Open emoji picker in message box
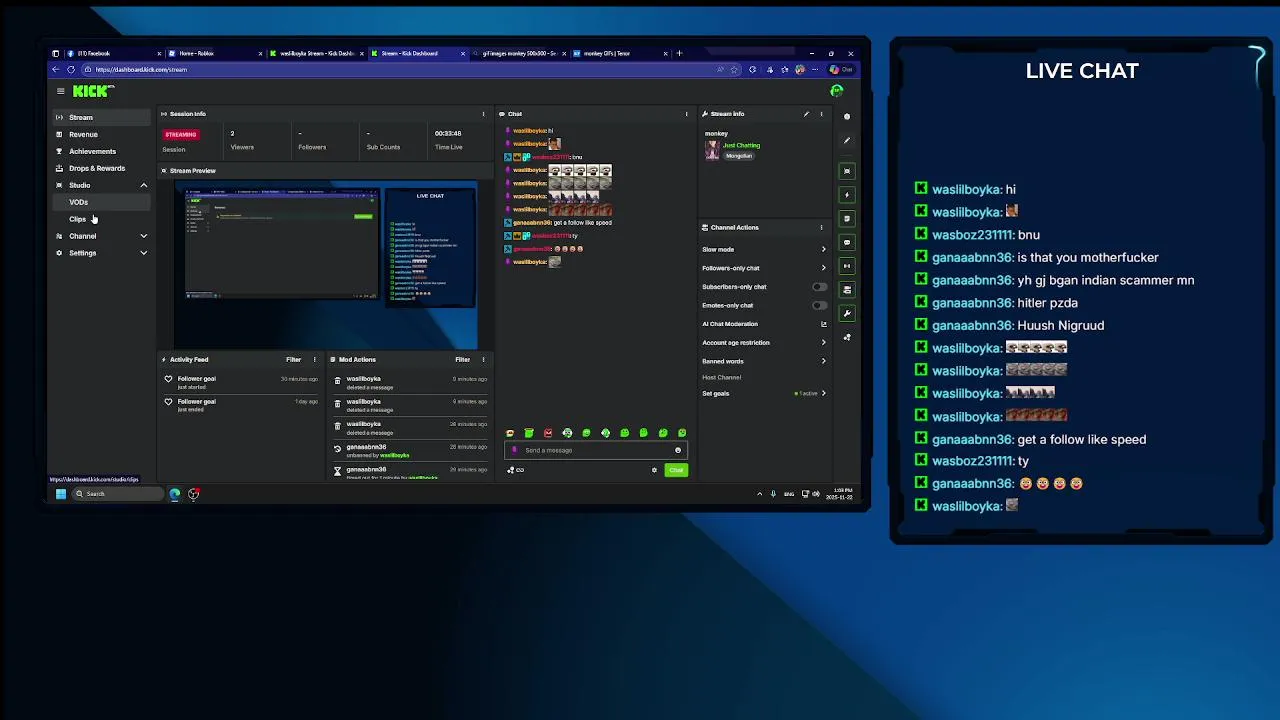Screen dimensions: 1280x720 pyautogui.click(x=677, y=450)
